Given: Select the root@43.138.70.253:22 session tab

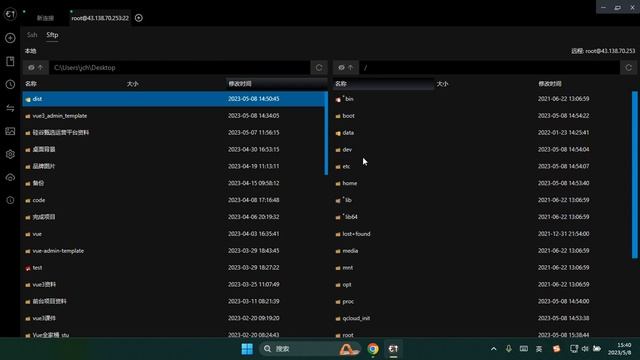Looking at the screenshot, I should pos(100,18).
